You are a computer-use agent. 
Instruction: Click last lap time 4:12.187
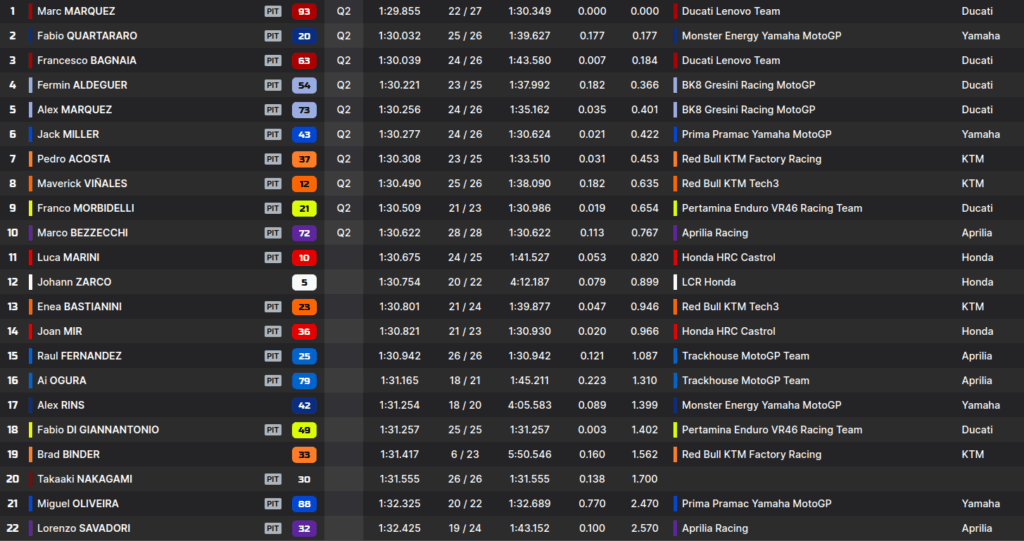tap(530, 282)
